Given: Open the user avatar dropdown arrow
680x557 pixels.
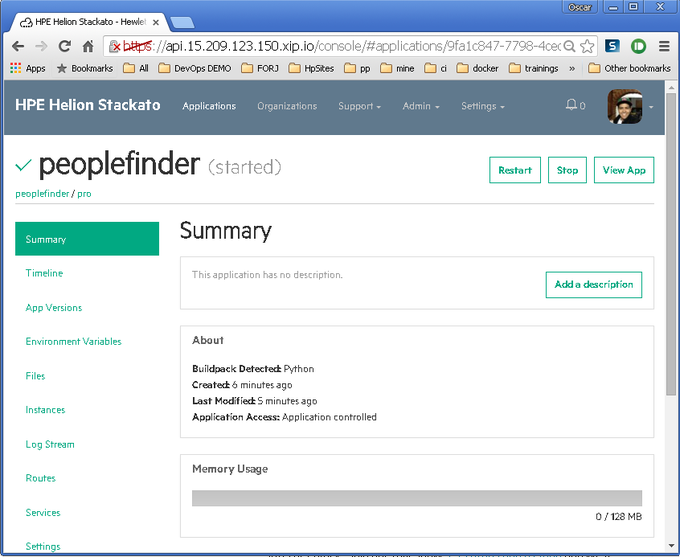Looking at the screenshot, I should coord(651,107).
